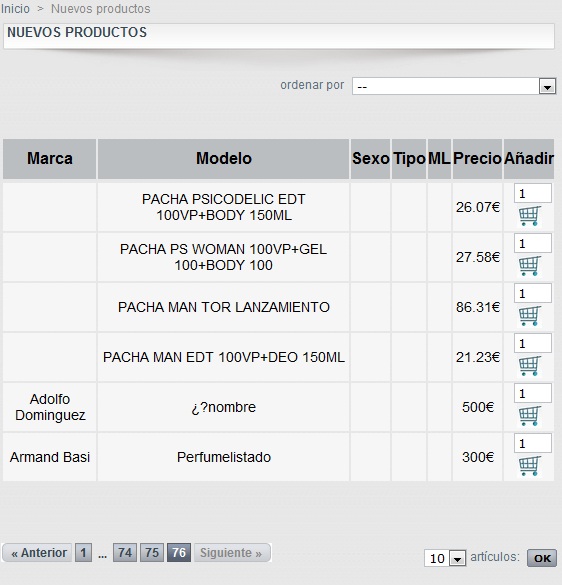Go to page 1
Image resolution: width=562 pixels, height=585 pixels.
tap(83, 553)
